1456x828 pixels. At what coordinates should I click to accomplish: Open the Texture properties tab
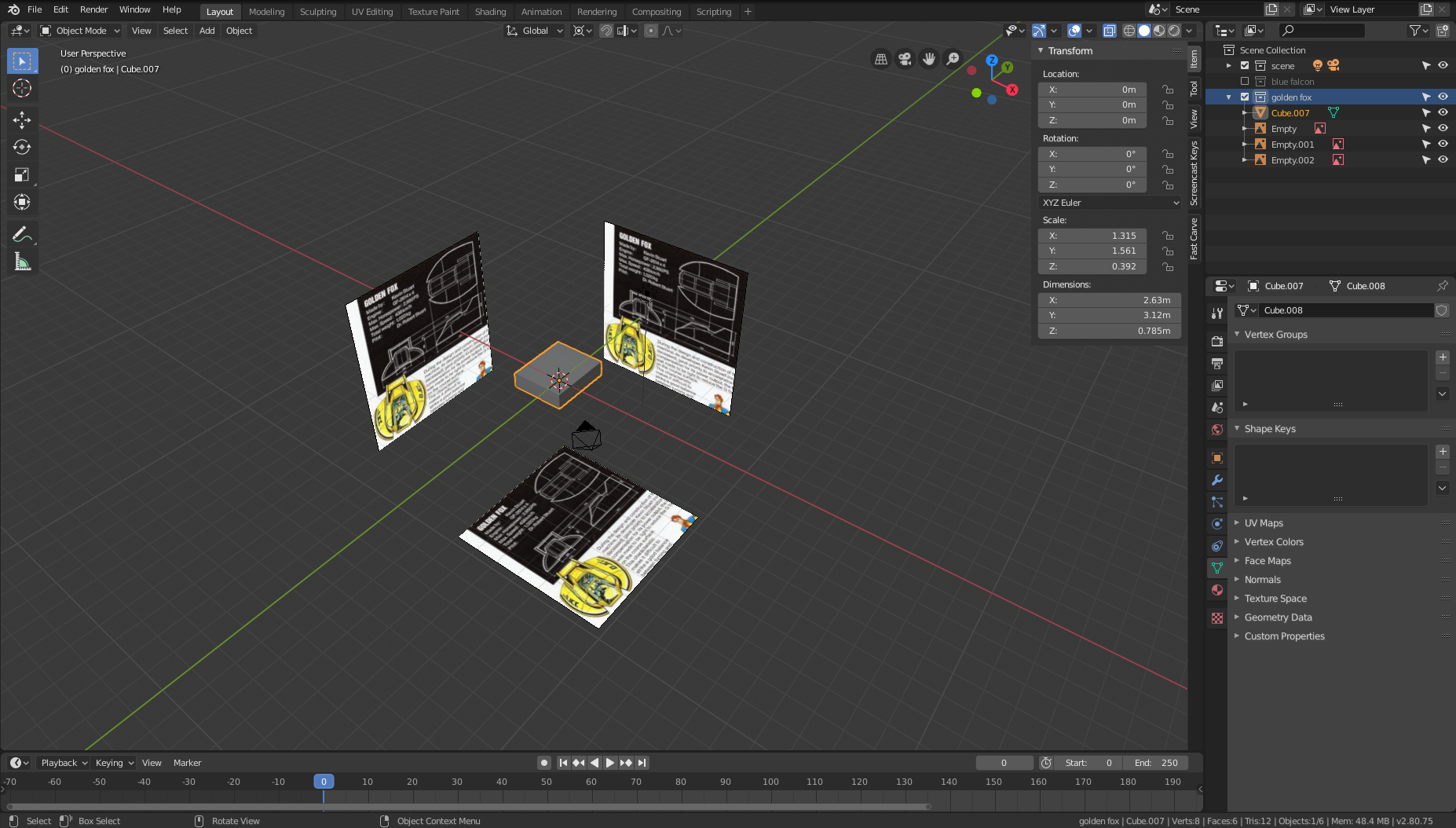(x=1217, y=618)
